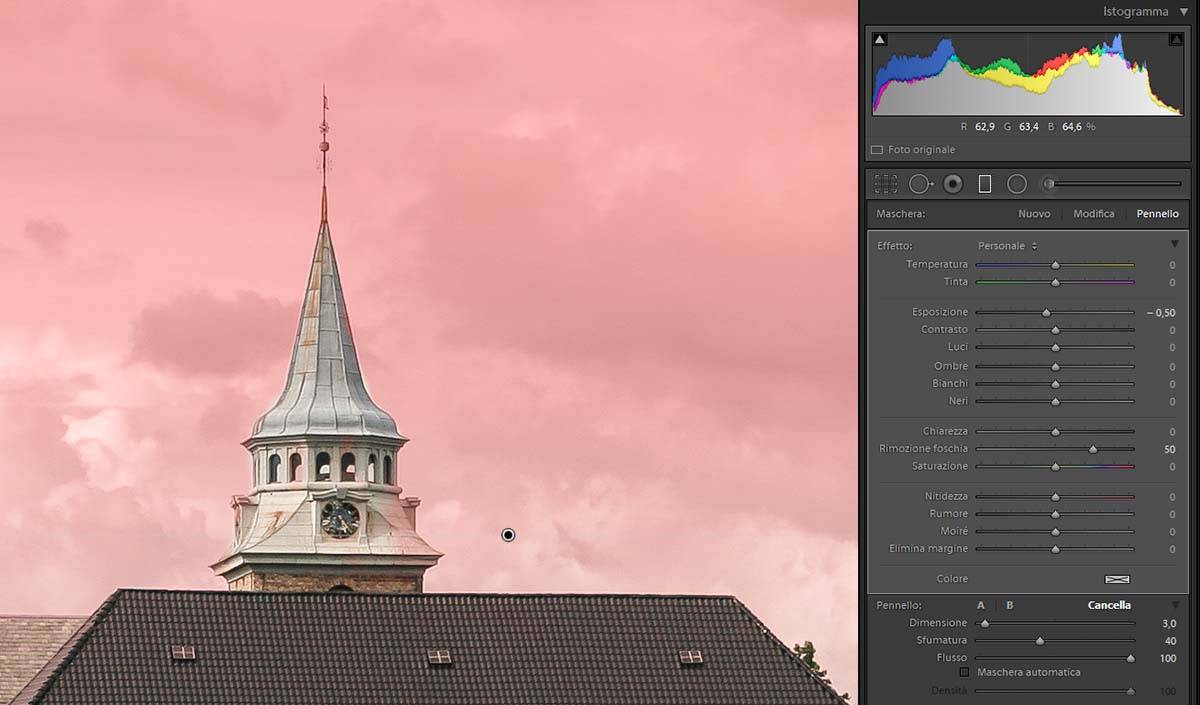The width and height of the screenshot is (1200, 705).
Task: Click the brush pin on the sky
Action: pos(508,535)
